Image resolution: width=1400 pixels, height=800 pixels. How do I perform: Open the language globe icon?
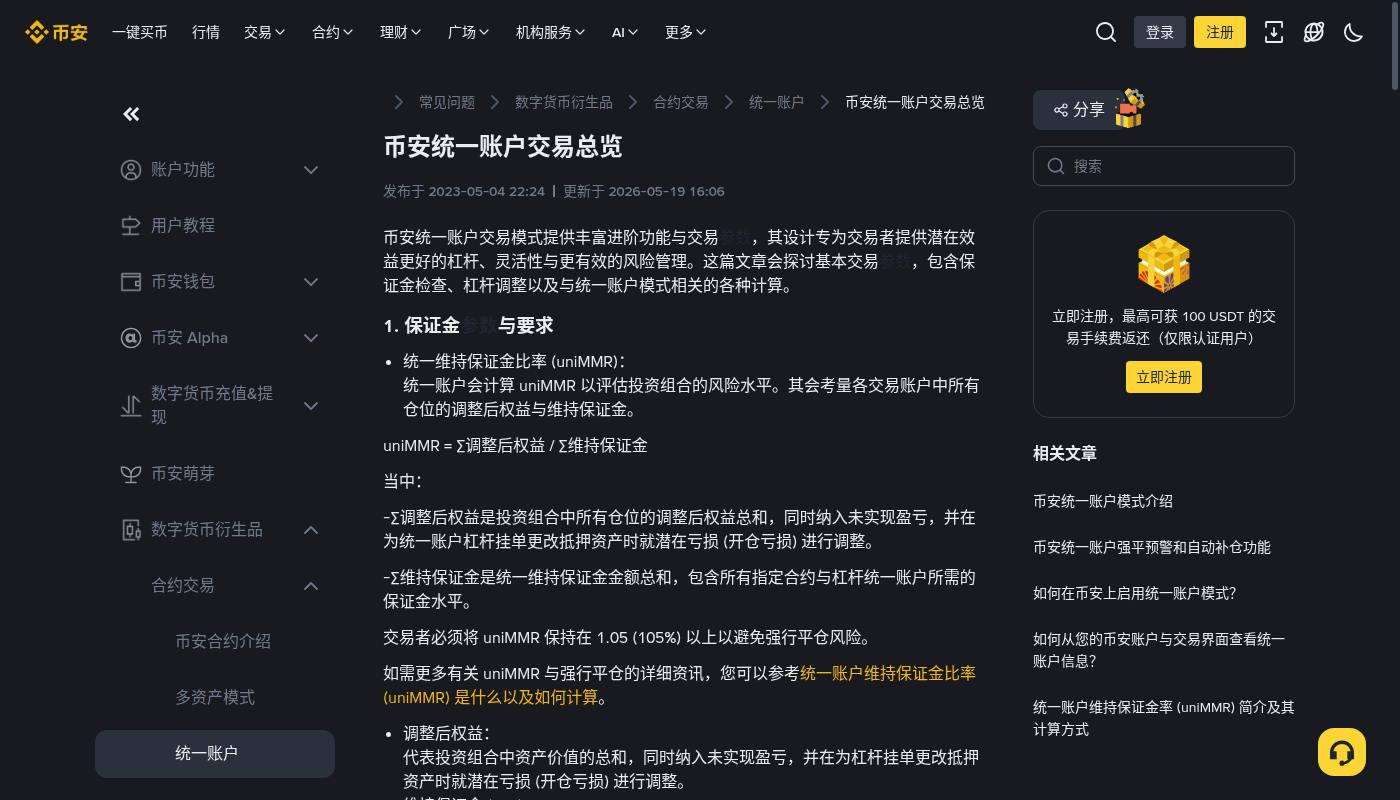click(x=1314, y=32)
